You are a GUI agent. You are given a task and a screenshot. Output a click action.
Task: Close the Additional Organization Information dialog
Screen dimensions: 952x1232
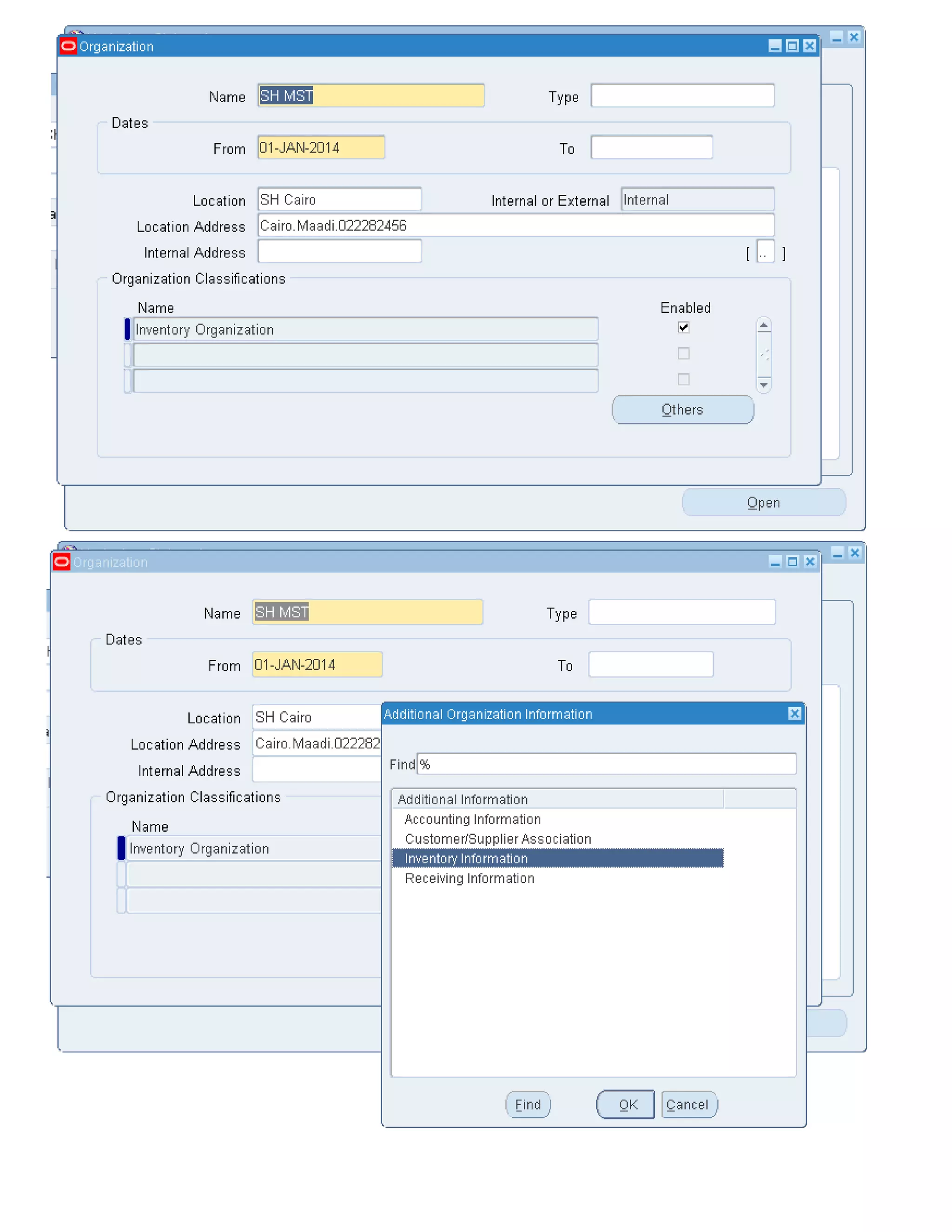(x=794, y=714)
